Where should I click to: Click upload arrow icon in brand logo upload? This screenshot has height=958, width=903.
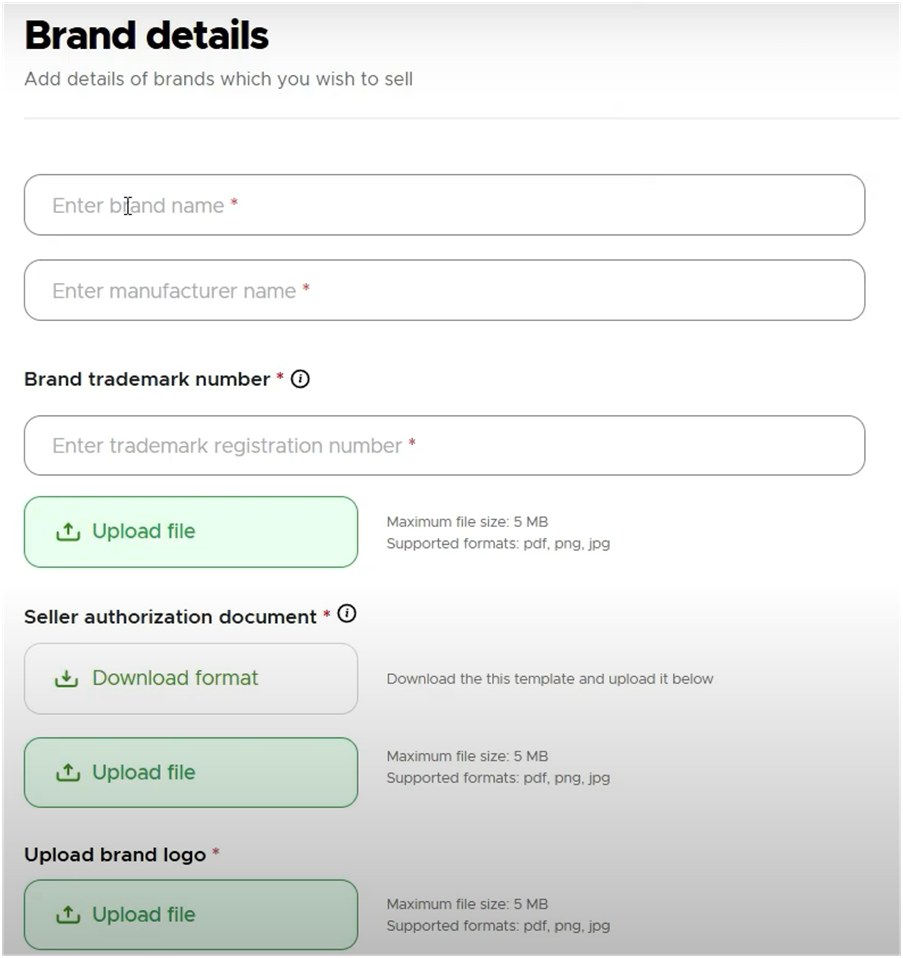pos(68,915)
